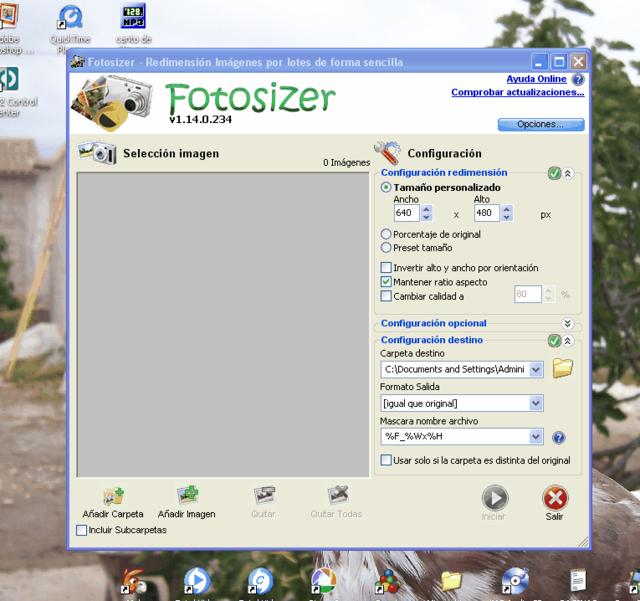
Task: Open the yellow folder desktop icon at bottom
Action: pyautogui.click(x=451, y=581)
